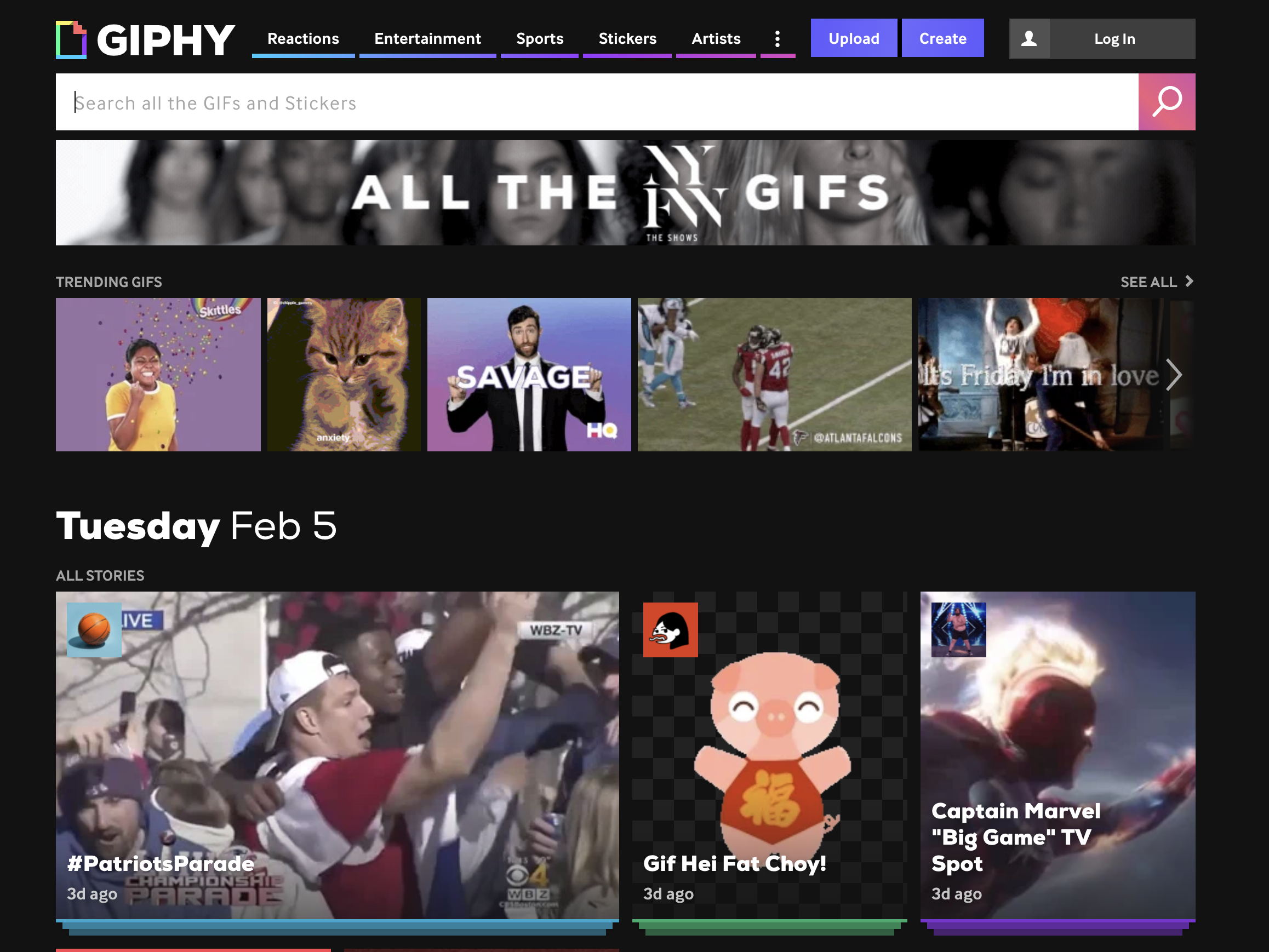
Task: Open the All The NYFW GIFs banner
Action: 625,193
